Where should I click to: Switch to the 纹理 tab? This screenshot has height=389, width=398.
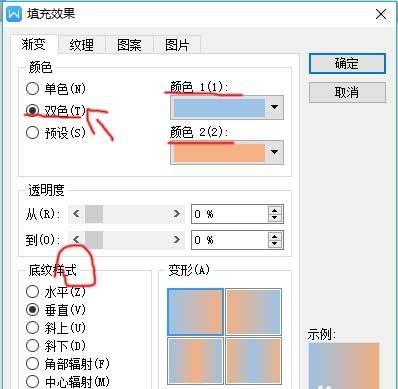coord(82,45)
